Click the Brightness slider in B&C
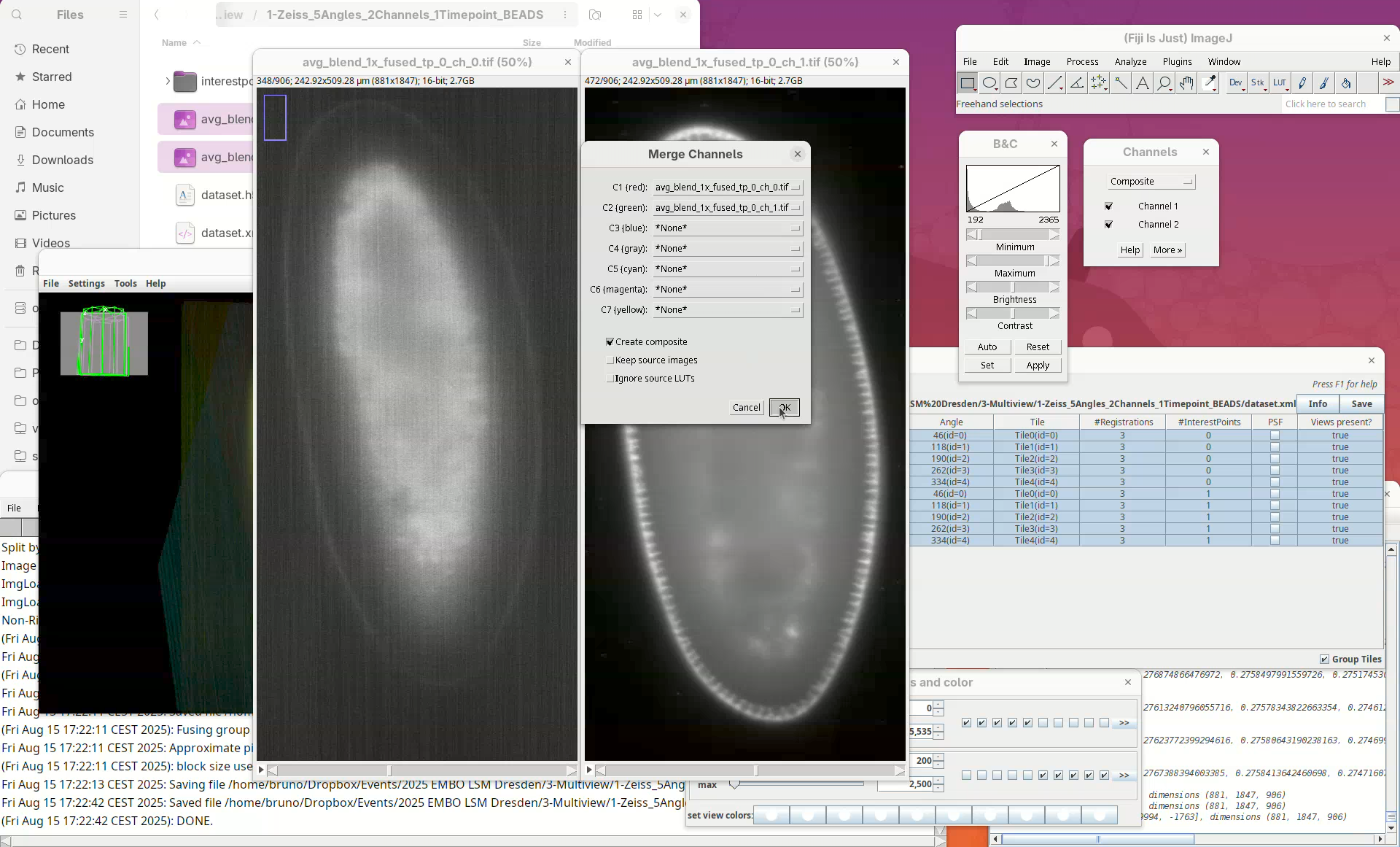Viewport: 1400px width, 847px height. tap(1013, 287)
